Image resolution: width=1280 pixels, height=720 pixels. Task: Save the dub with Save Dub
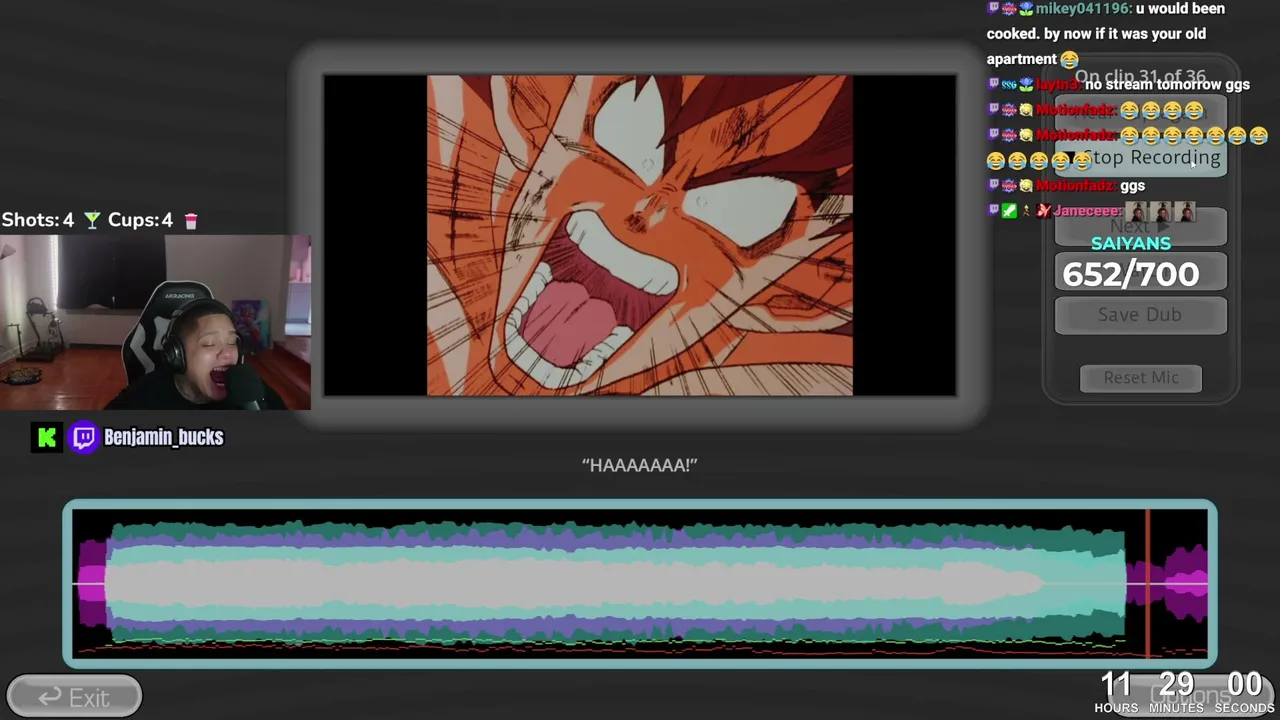(1141, 315)
